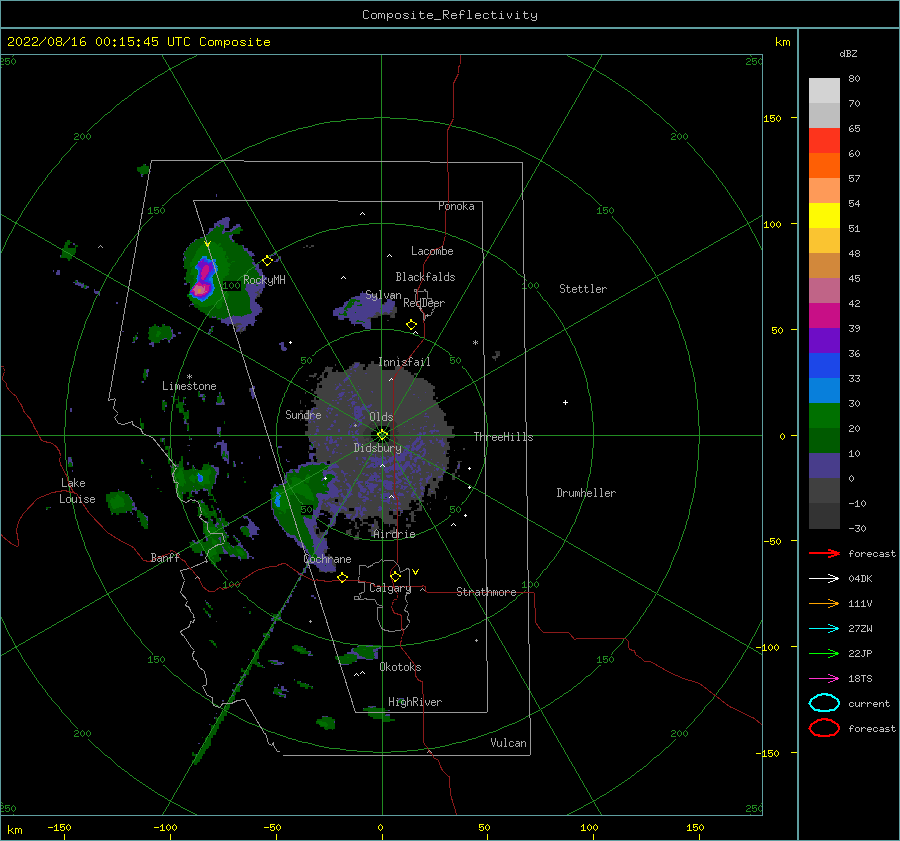Screen dimensions: 900x841
Task: Click the Drumheller label
Action: (x=586, y=493)
